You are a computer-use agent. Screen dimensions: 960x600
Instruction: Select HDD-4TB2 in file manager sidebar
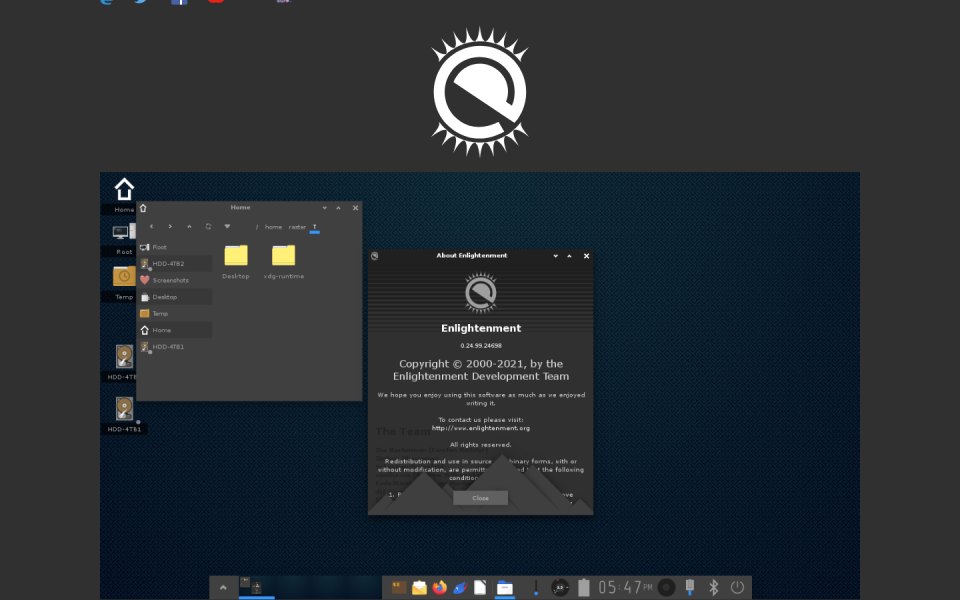(x=175, y=264)
